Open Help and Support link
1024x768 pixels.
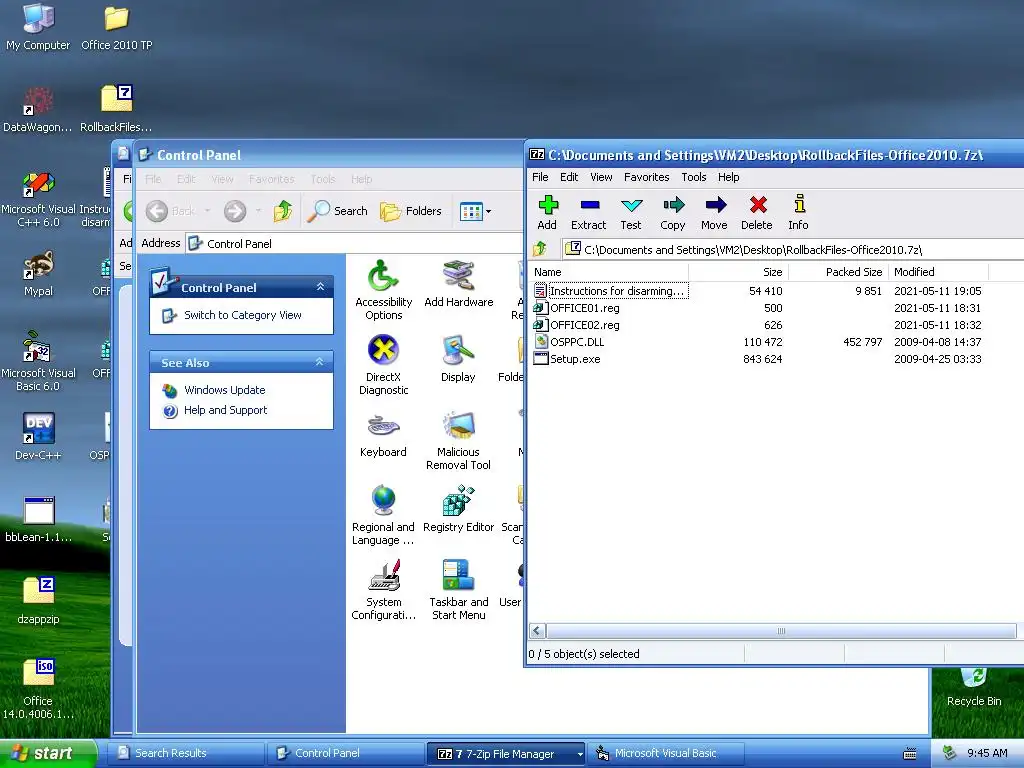(x=225, y=410)
